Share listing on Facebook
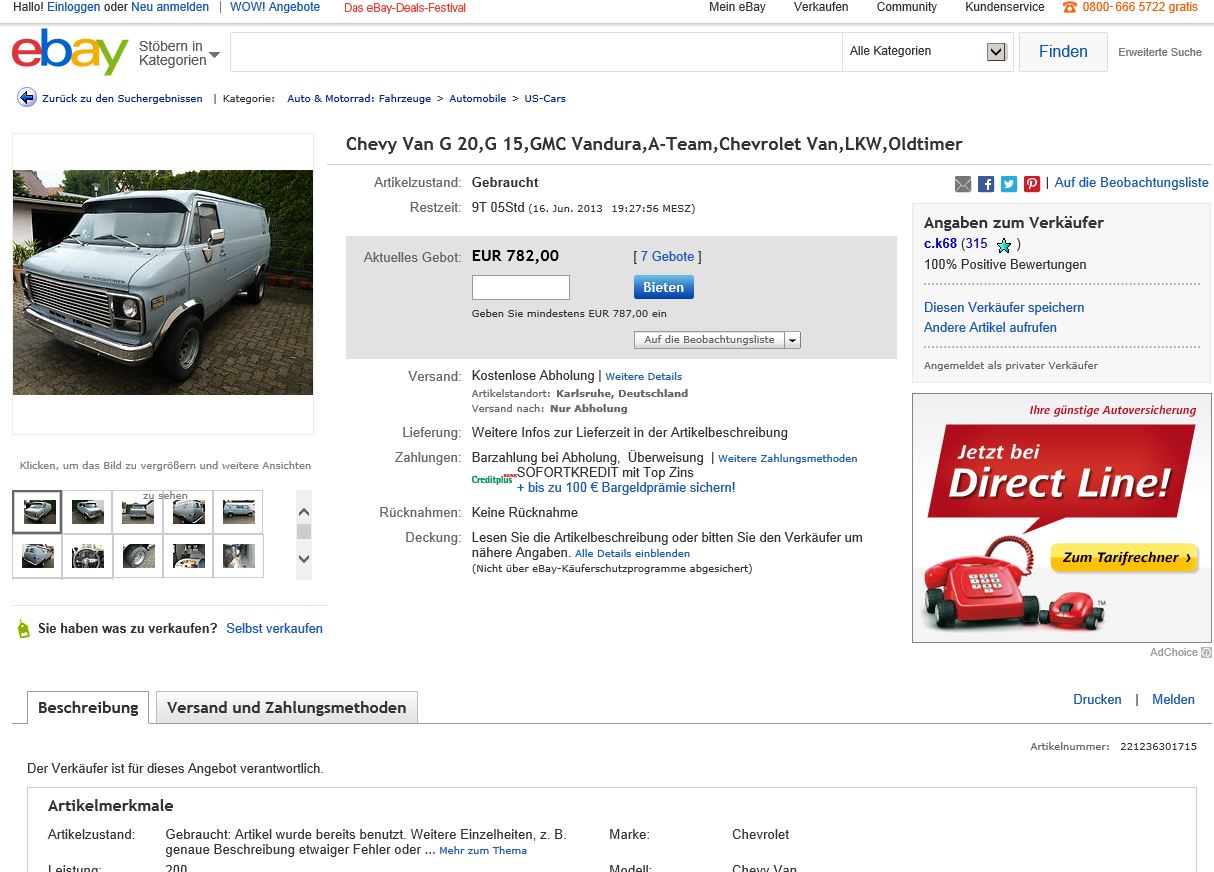 (x=986, y=184)
